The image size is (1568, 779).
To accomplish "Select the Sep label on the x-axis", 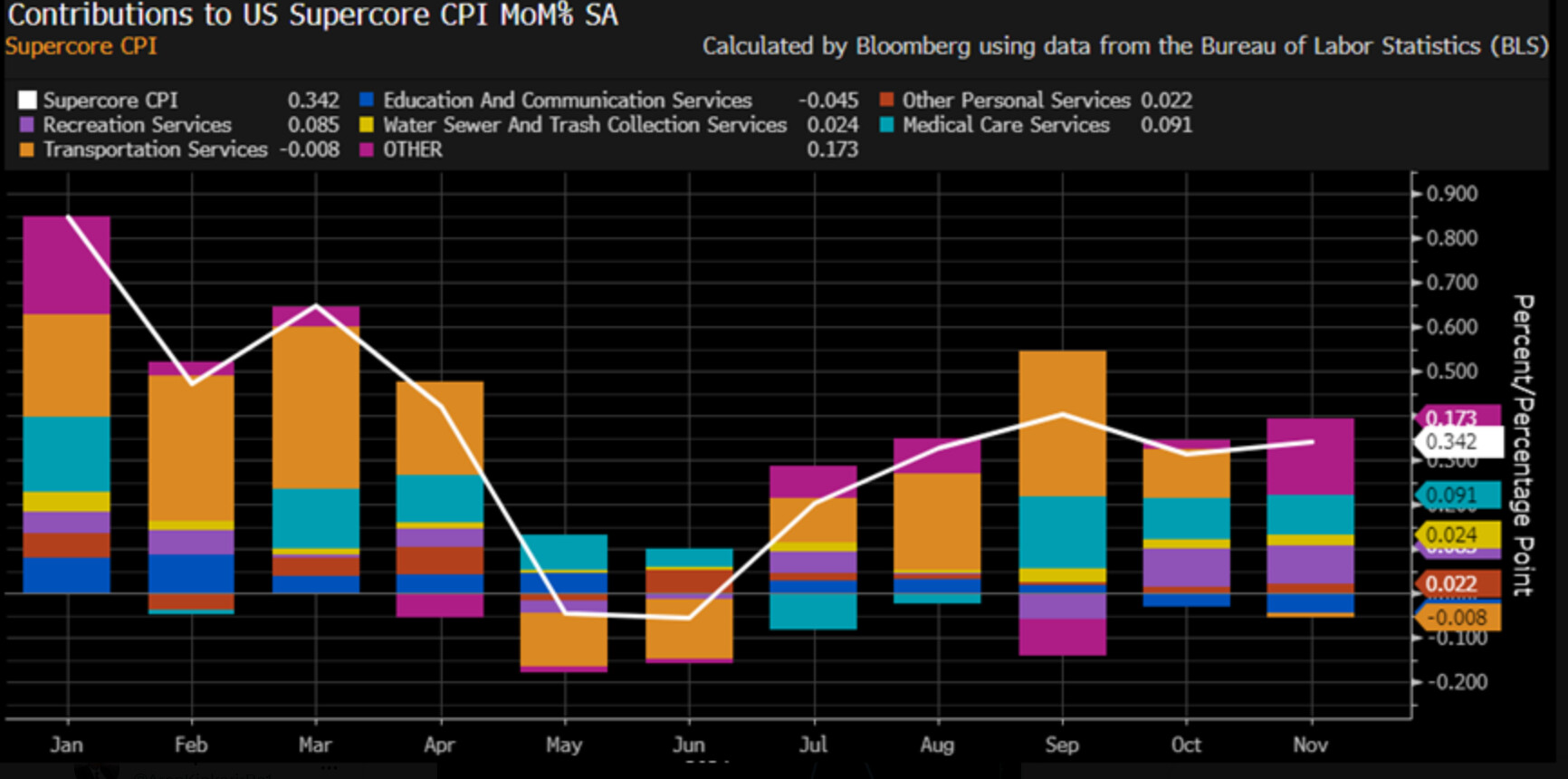I will click(x=1061, y=745).
